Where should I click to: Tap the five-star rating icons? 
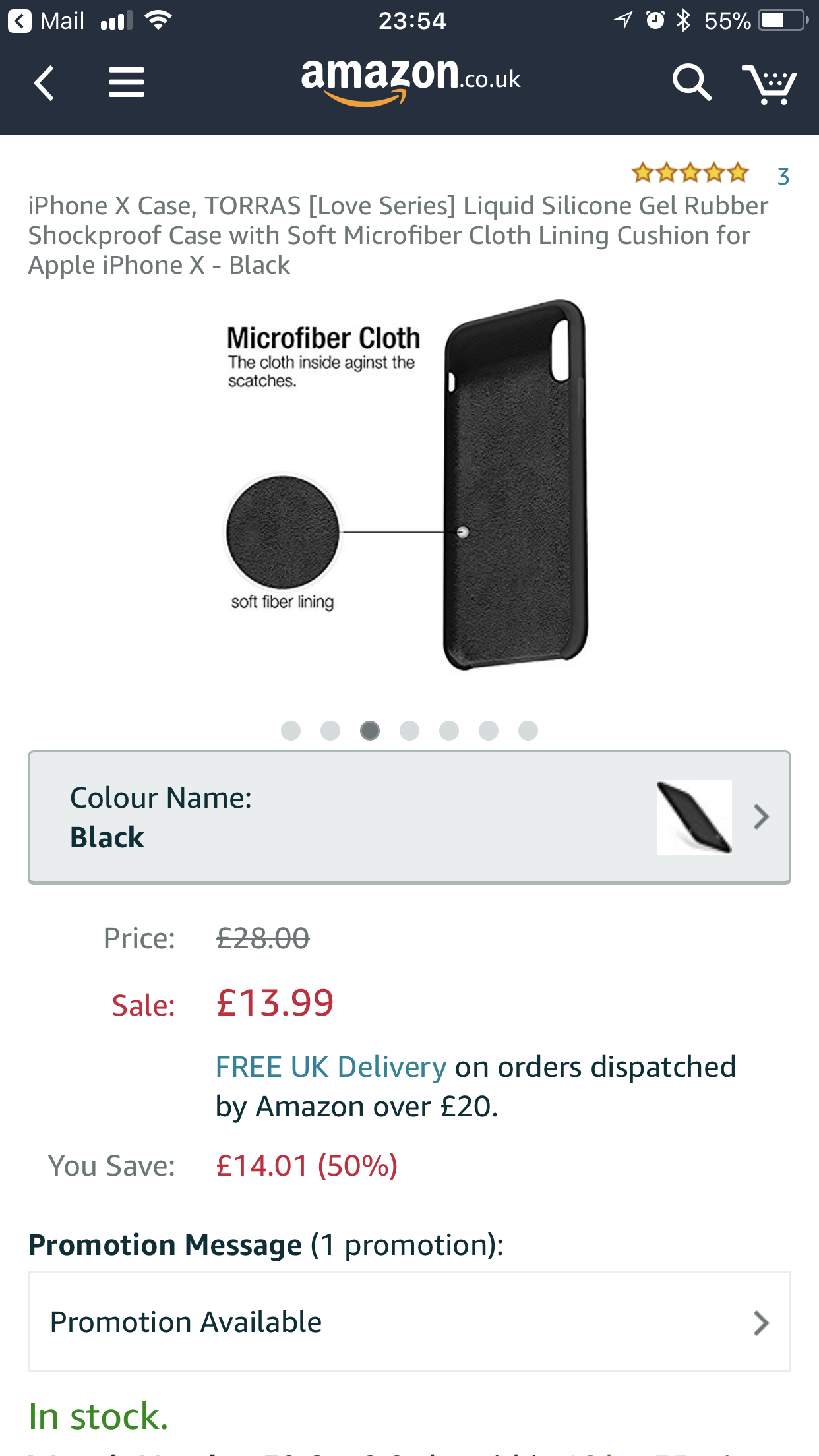(690, 173)
